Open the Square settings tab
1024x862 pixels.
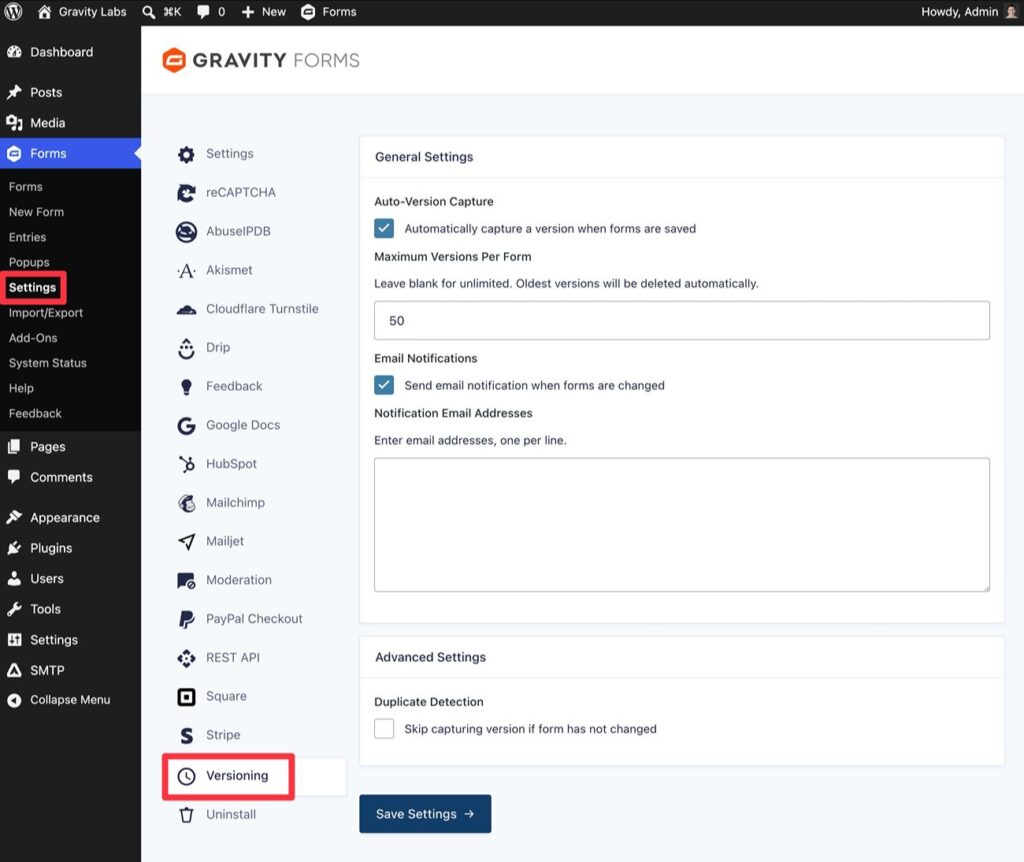(x=226, y=696)
